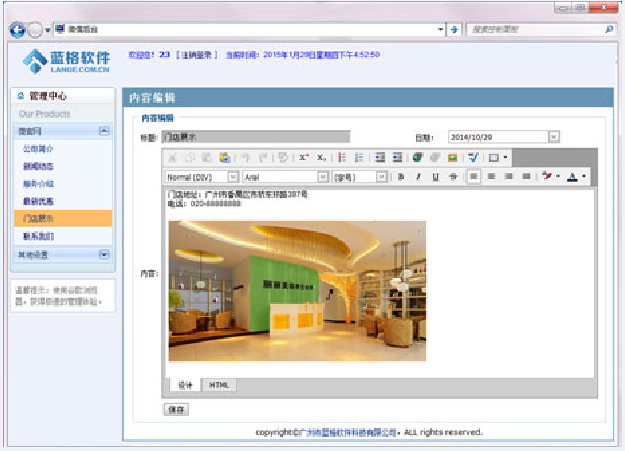The image size is (625, 451).
Task: Collapse the 微官网 sidebar section
Action: tap(104, 131)
